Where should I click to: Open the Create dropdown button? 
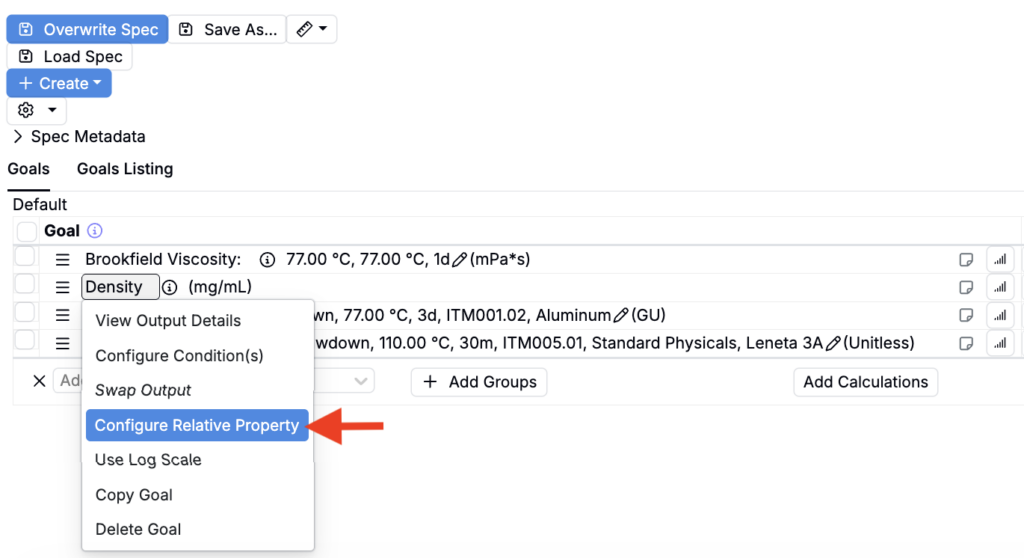point(59,84)
